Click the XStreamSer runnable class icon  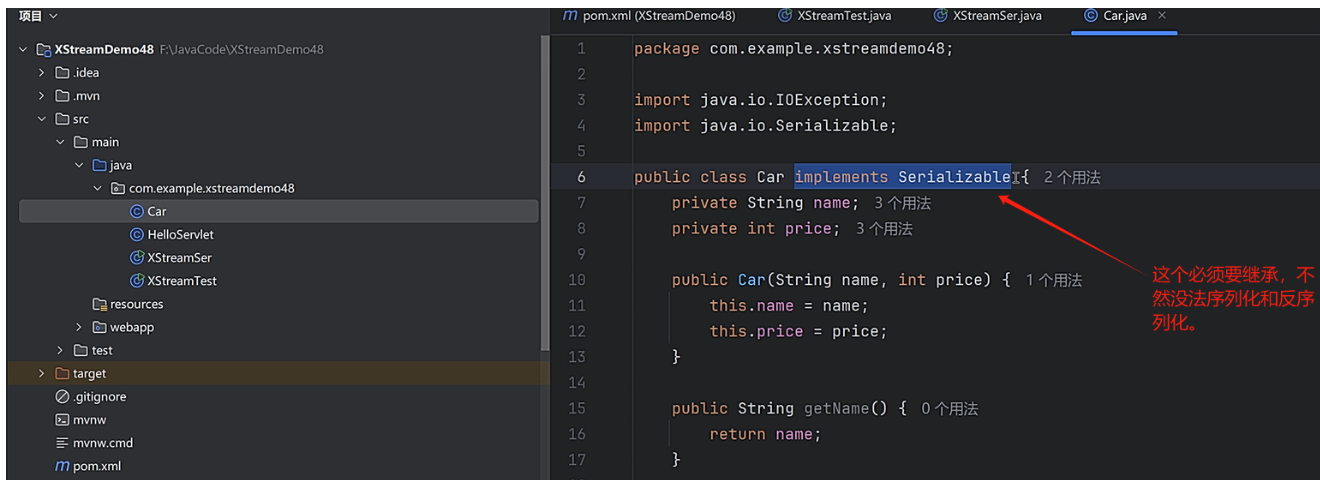(137, 257)
